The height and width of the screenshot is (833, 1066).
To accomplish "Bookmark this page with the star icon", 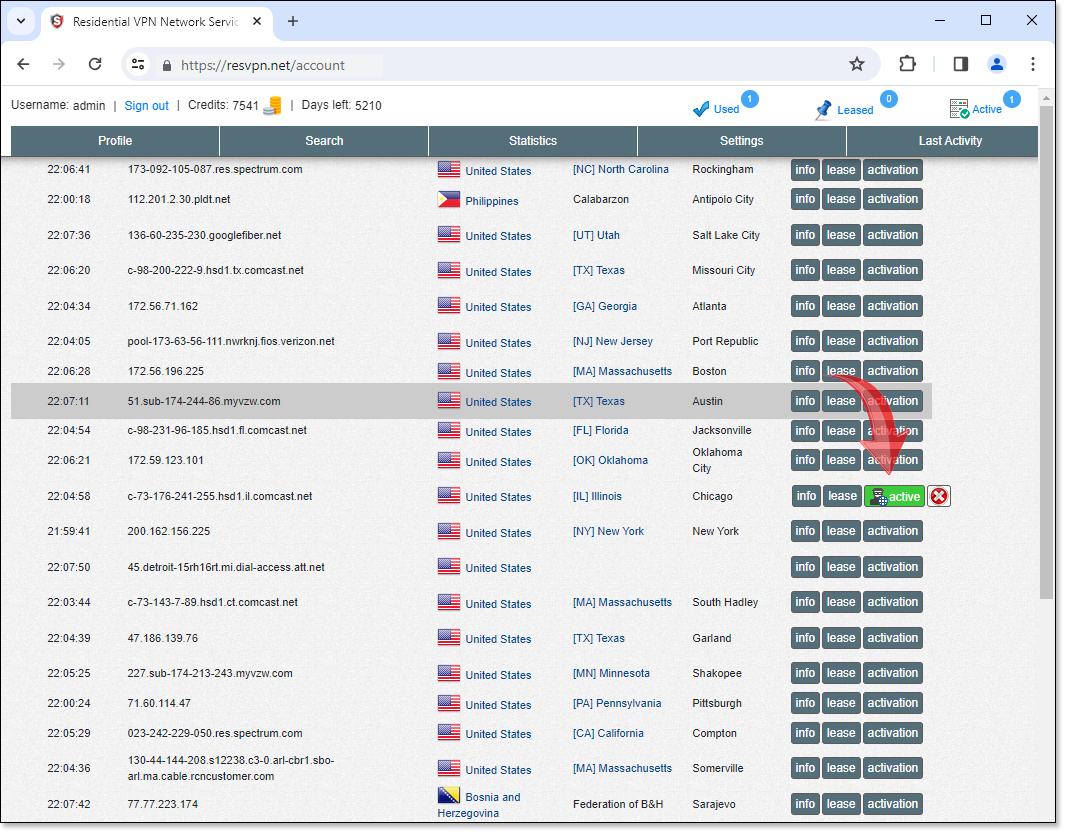I will click(x=856, y=64).
